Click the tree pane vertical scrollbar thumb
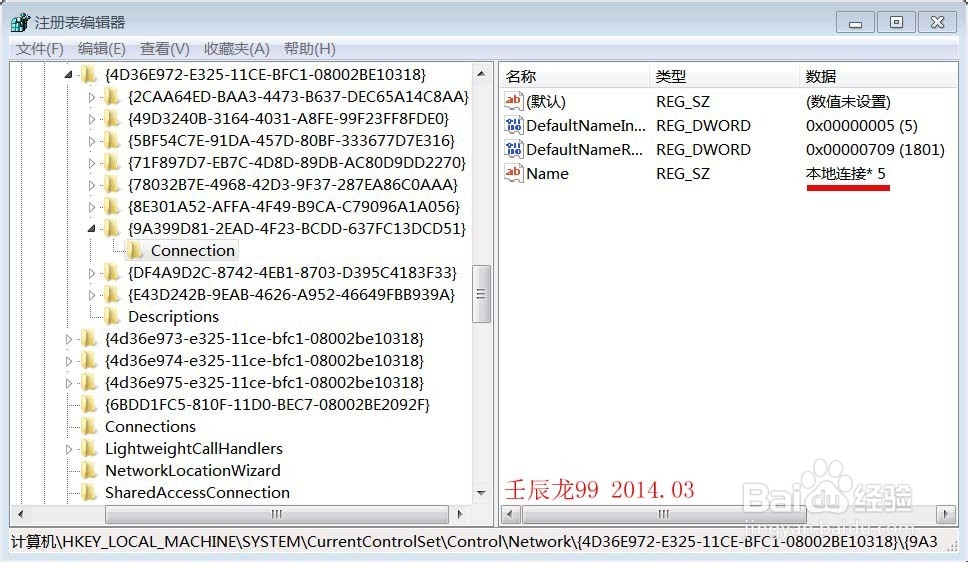The image size is (968, 562). (482, 294)
